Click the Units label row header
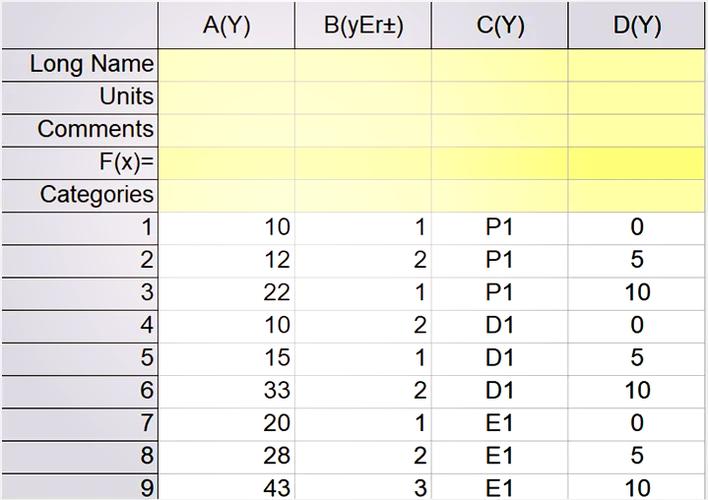708x500 pixels. [78, 97]
